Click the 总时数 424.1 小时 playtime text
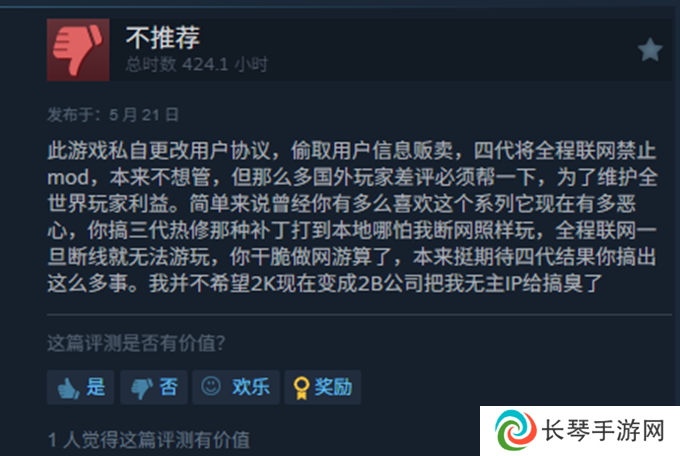The width and height of the screenshot is (680, 456). pyautogui.click(x=196, y=65)
